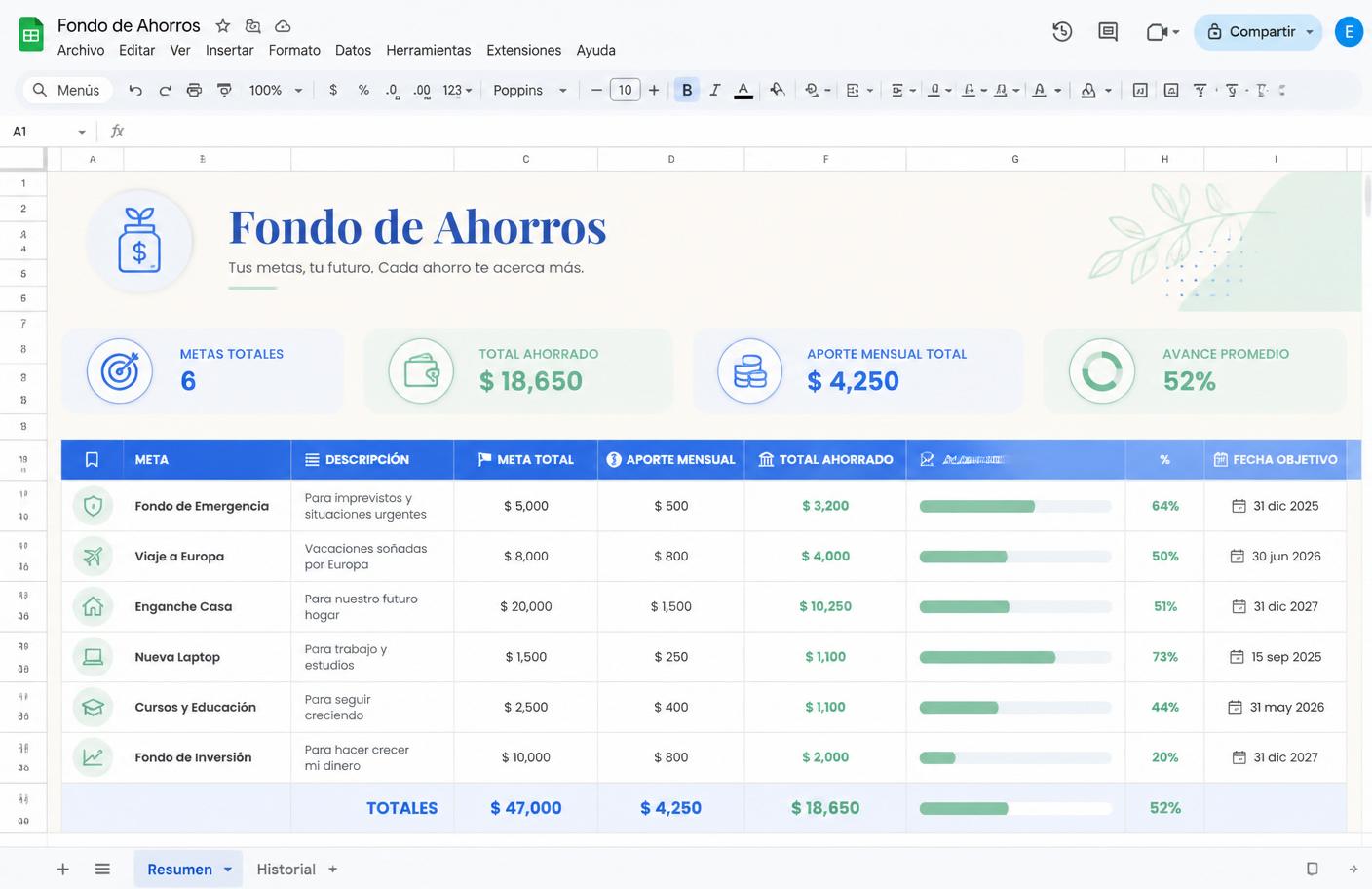Screen dimensions: 1372x889
Task: Select the $ 10,250 cell in Enganche Casa row
Action: [825, 606]
